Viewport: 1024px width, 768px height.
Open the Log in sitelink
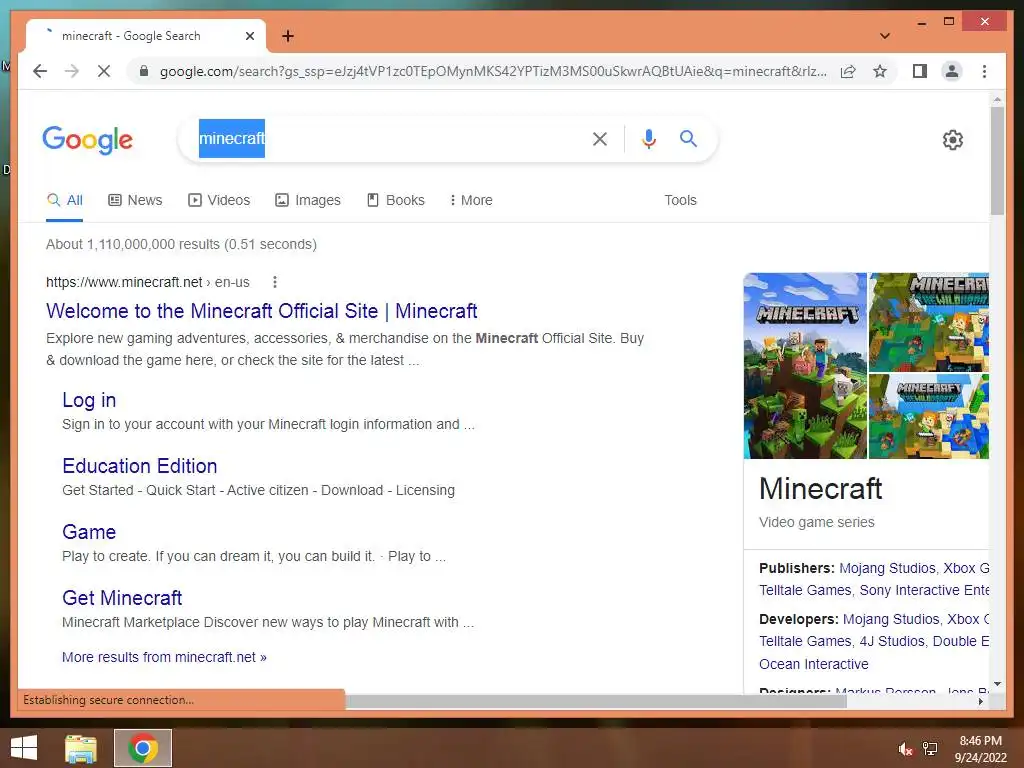point(89,400)
